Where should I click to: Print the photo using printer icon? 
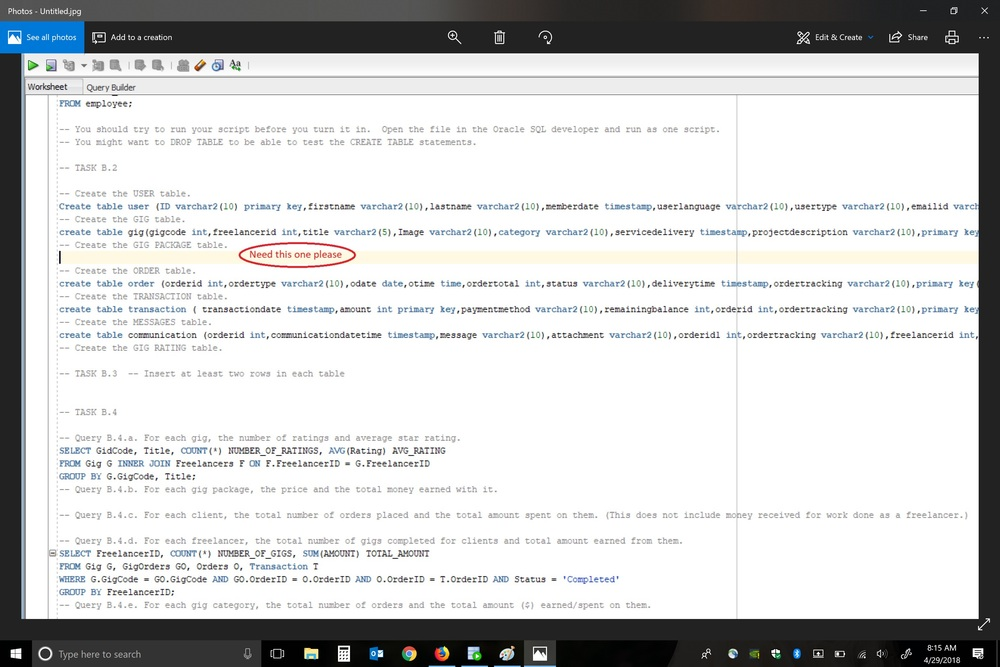pyautogui.click(x=952, y=37)
